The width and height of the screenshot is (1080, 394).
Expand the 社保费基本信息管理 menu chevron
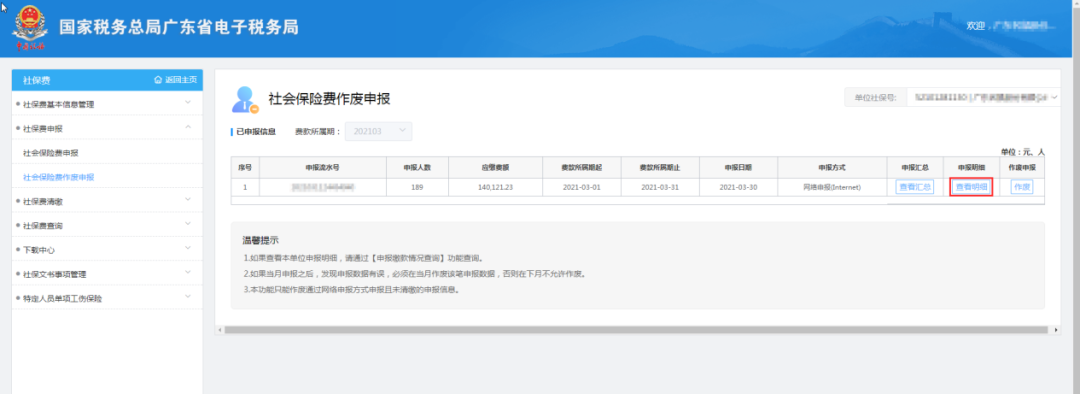pyautogui.click(x=188, y=103)
